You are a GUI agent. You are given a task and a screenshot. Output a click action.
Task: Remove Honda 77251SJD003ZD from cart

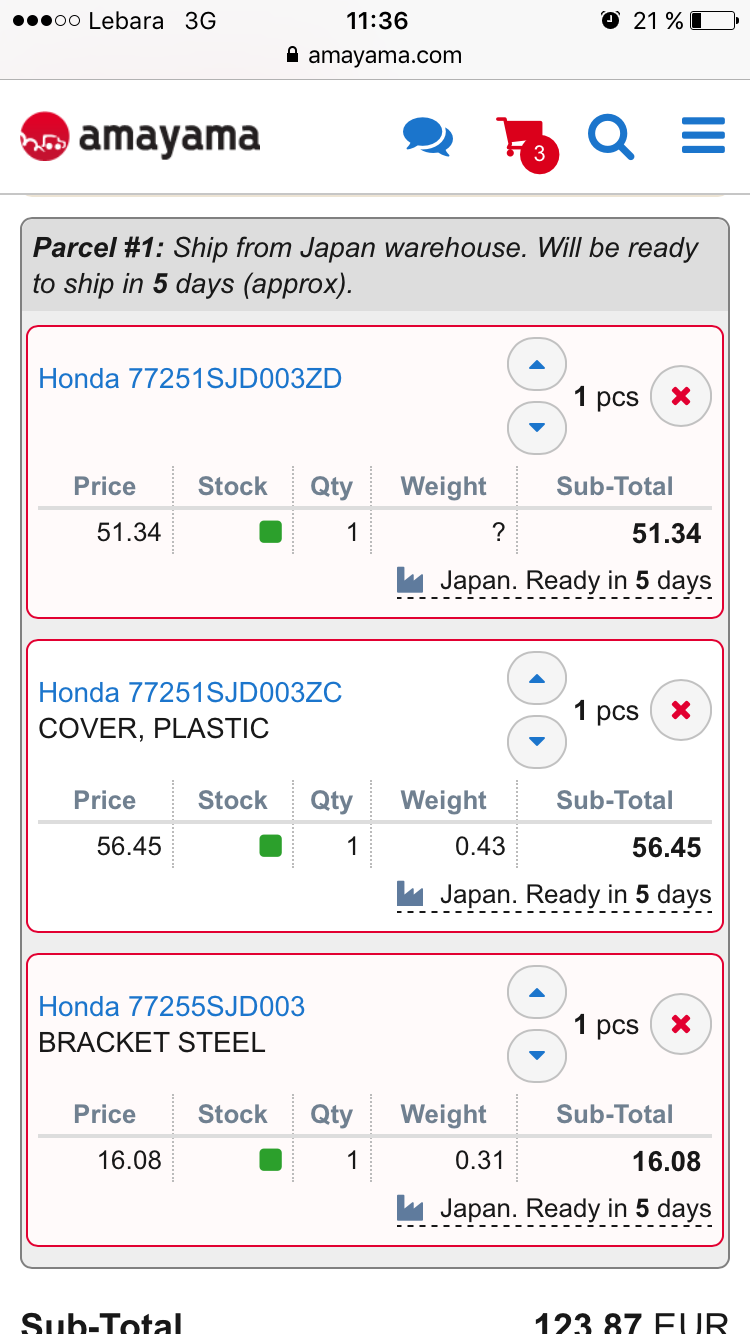681,397
